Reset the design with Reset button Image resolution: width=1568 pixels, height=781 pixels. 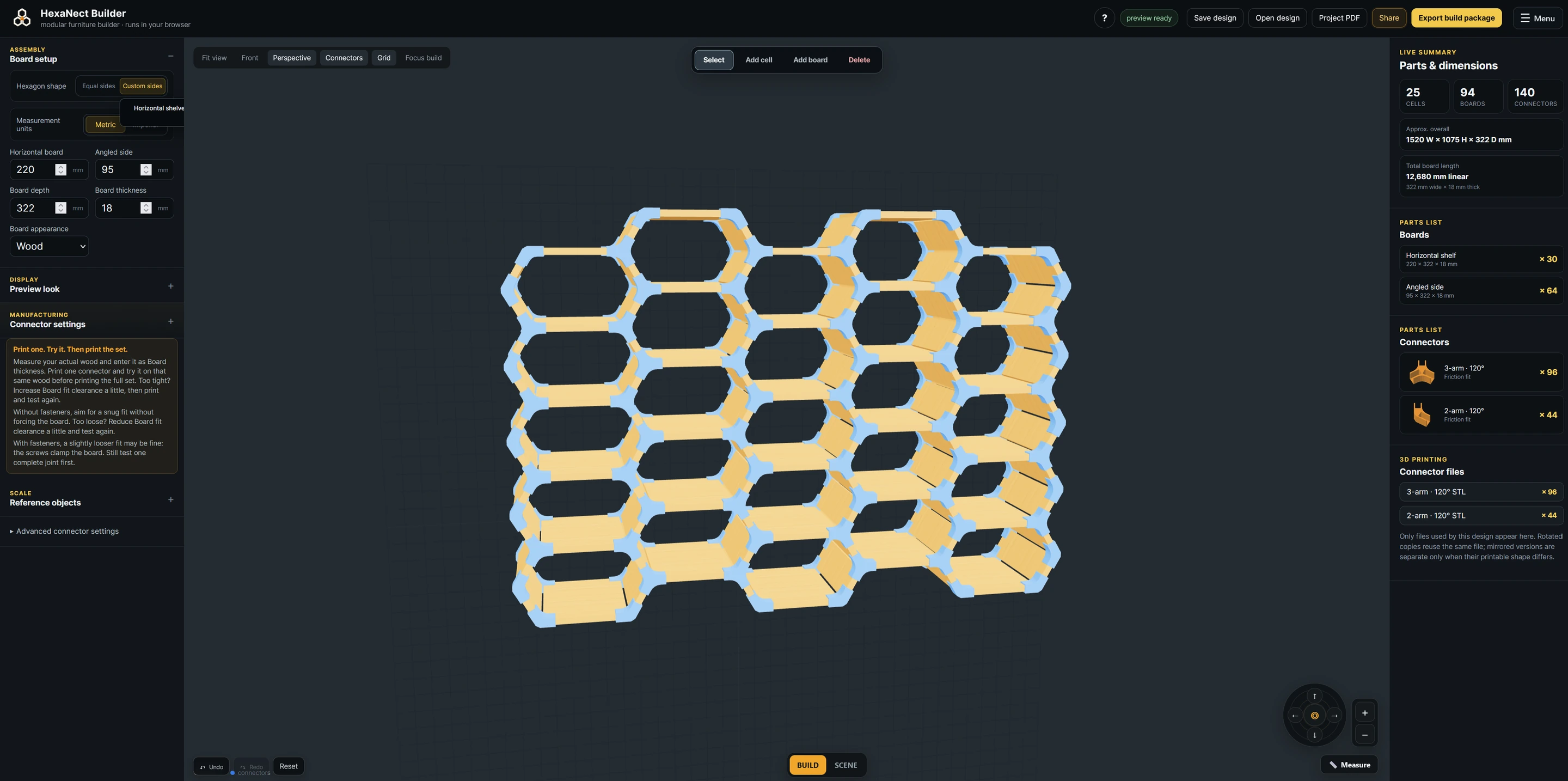tap(289, 766)
